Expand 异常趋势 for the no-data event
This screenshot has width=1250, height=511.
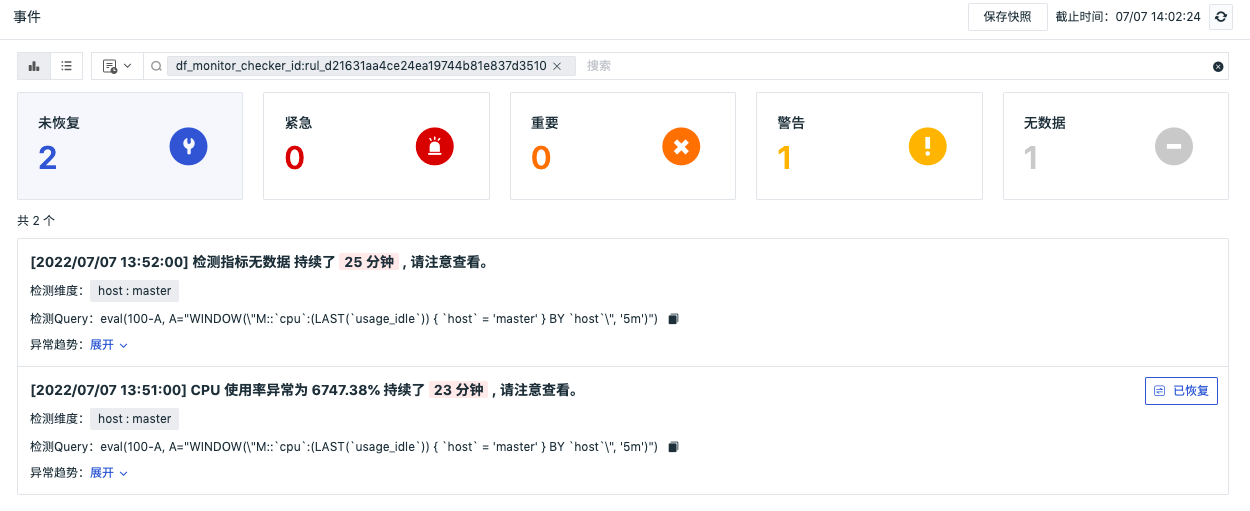point(109,345)
